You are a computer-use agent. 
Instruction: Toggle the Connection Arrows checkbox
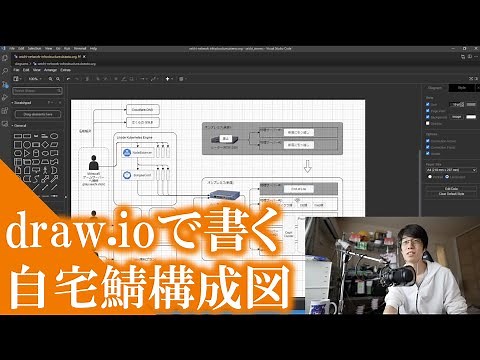[428, 141]
